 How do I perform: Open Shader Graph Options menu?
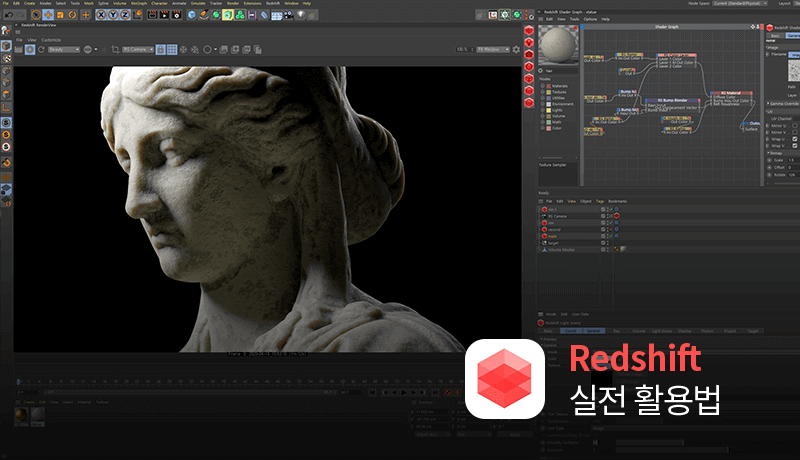tap(590, 19)
